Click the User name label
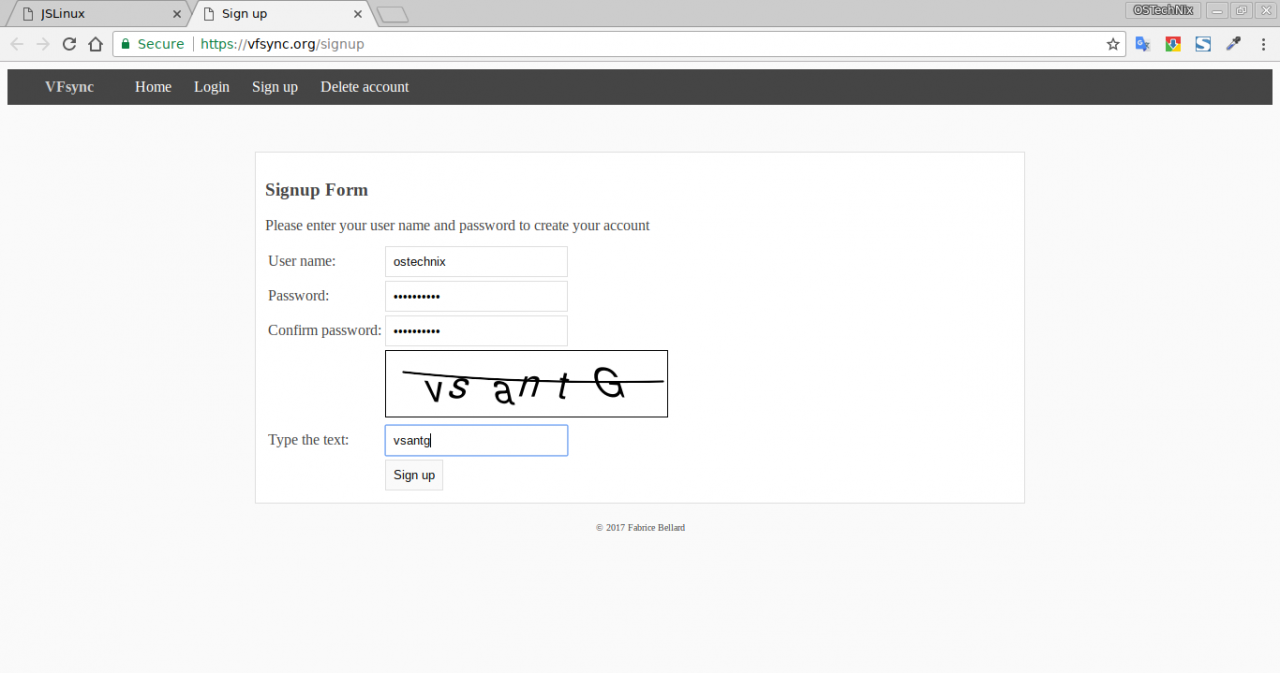This screenshot has width=1280, height=673. [x=302, y=261]
